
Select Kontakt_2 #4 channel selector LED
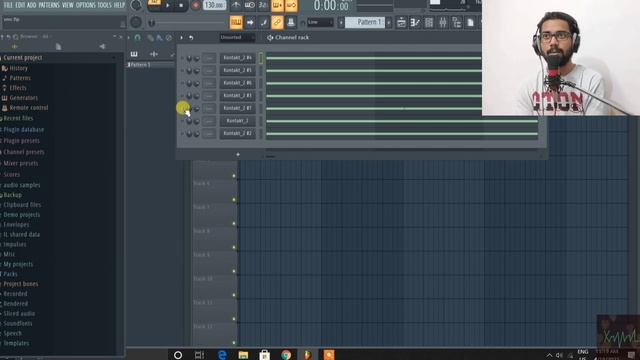click(x=261, y=58)
